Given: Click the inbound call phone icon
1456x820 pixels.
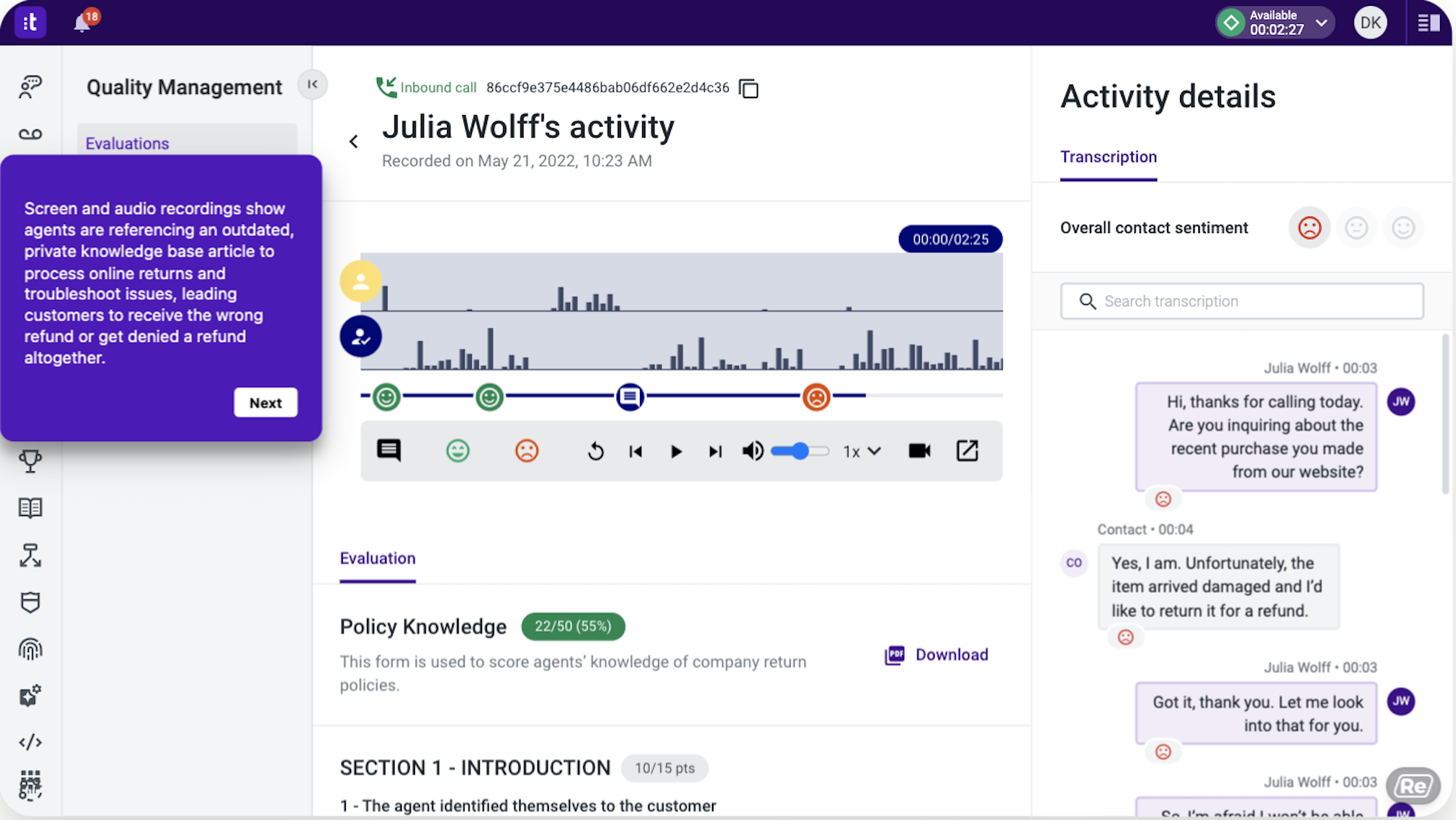Looking at the screenshot, I should tap(386, 87).
